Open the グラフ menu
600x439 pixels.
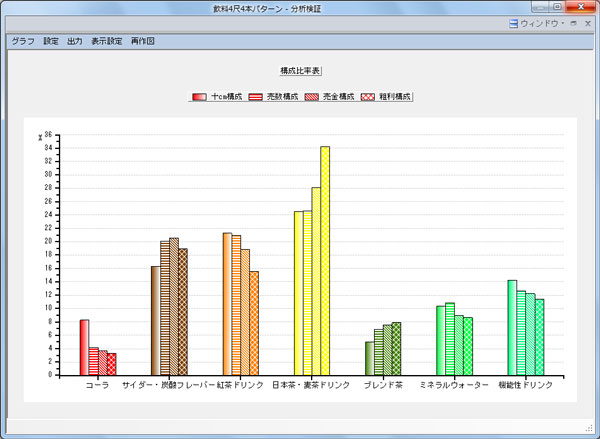click(22, 41)
